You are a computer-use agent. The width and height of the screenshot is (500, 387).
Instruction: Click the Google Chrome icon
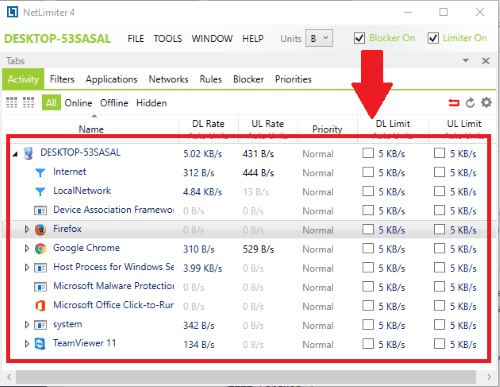(x=40, y=249)
